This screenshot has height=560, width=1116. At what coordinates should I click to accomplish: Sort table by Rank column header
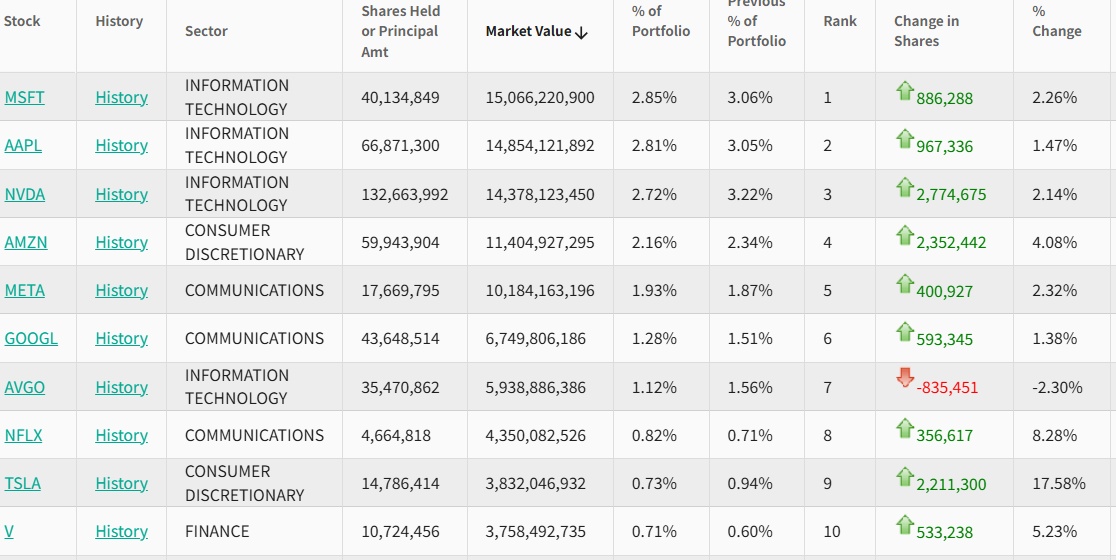(840, 21)
